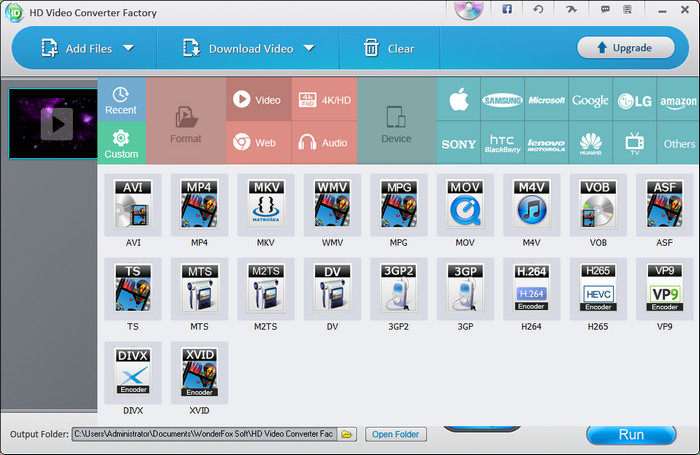Open the disc icon in title bar

pos(468,10)
